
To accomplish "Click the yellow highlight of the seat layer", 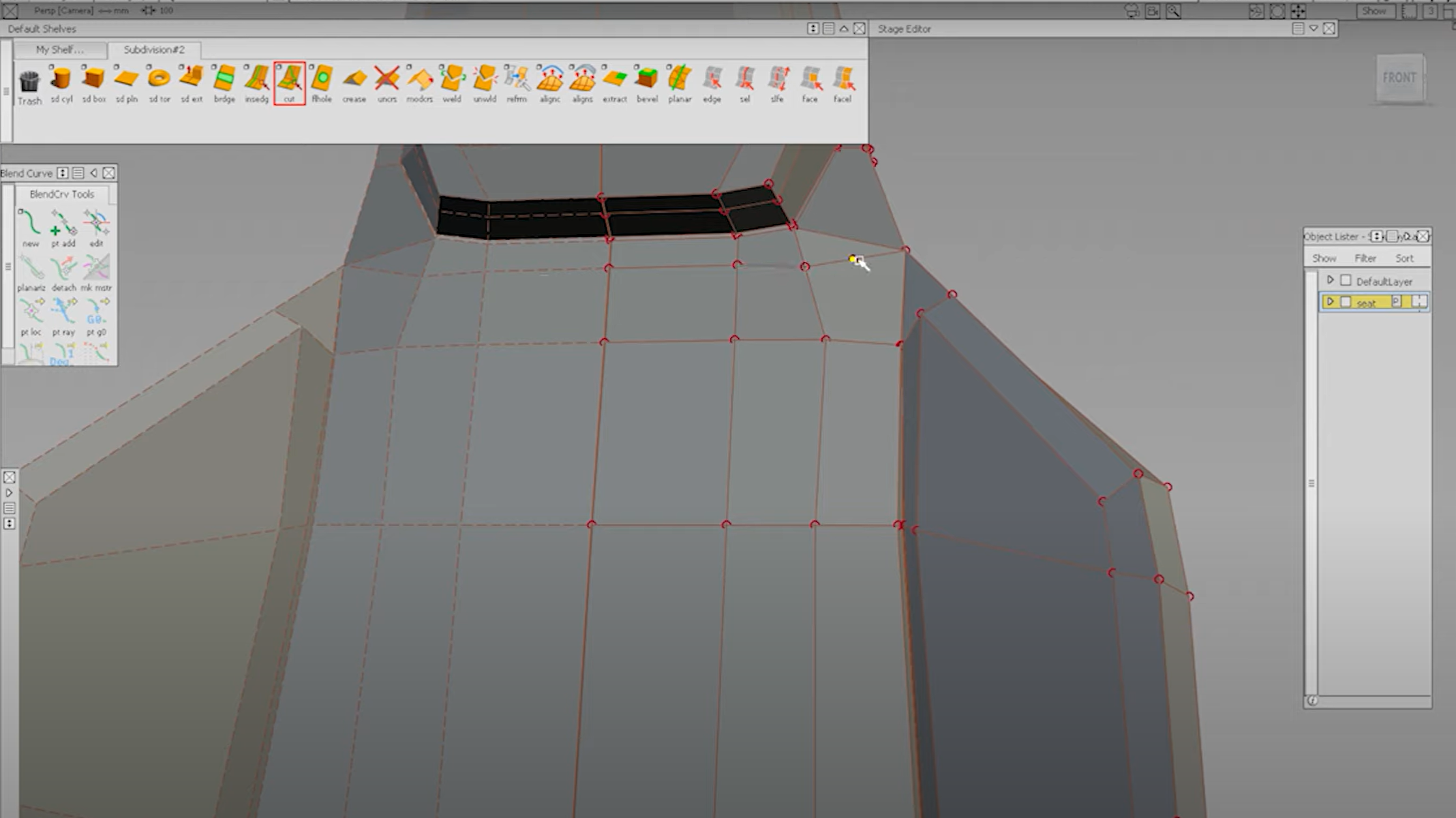I will coord(1368,301).
